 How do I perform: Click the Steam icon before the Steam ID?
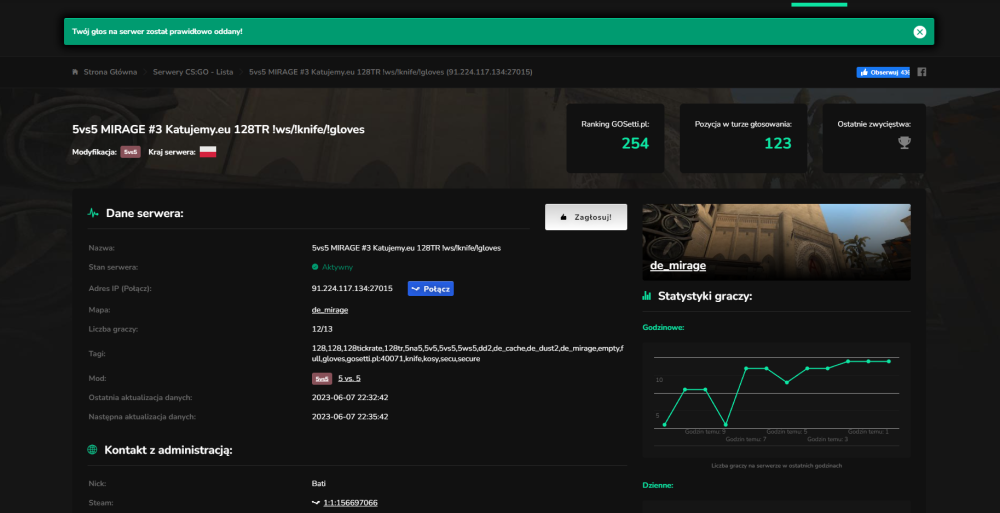pos(315,503)
